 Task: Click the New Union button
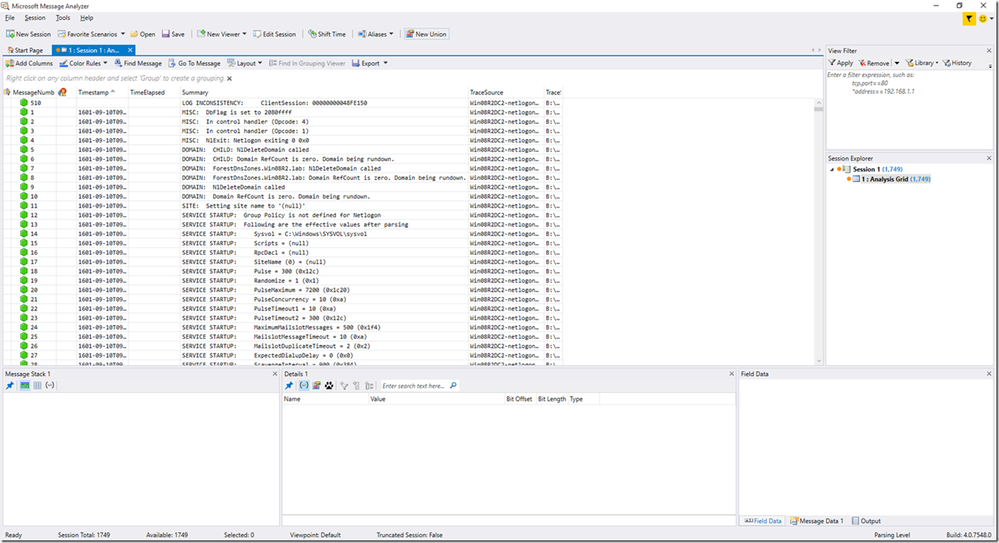click(x=426, y=34)
